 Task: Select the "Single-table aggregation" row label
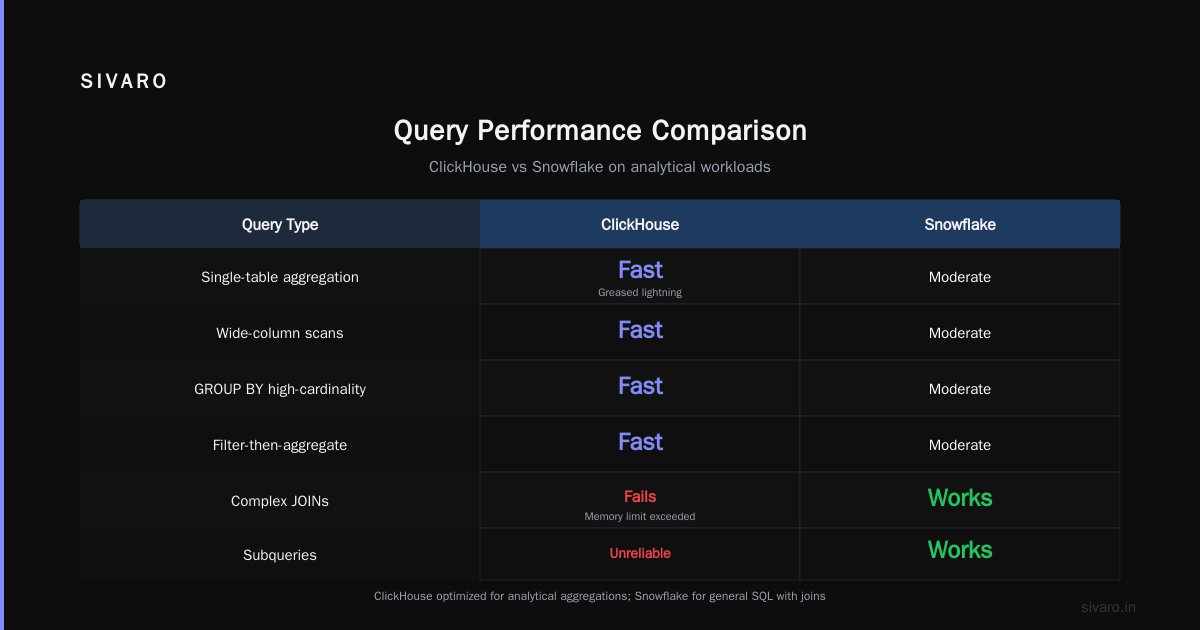(280, 277)
